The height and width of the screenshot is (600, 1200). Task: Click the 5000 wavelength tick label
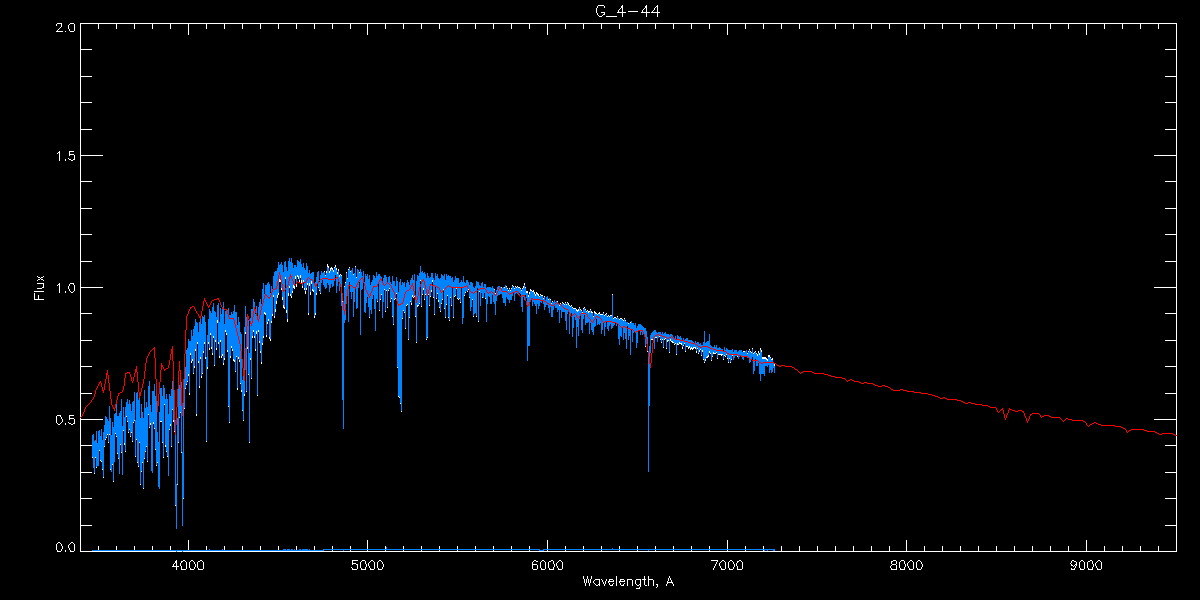[x=367, y=565]
